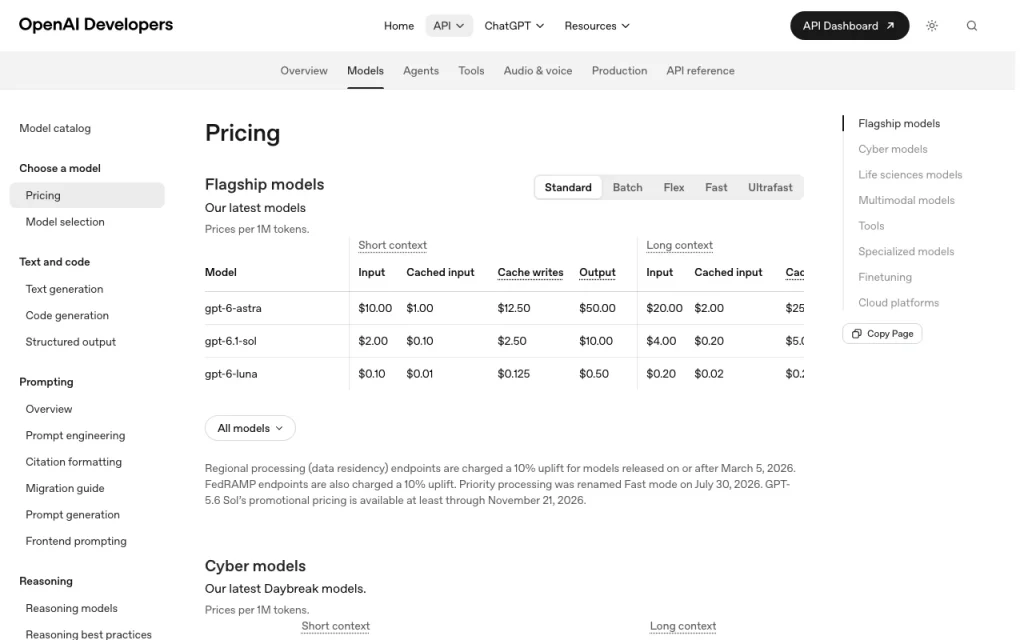Switch pricing tier to Batch
1024x640 pixels.
[627, 187]
